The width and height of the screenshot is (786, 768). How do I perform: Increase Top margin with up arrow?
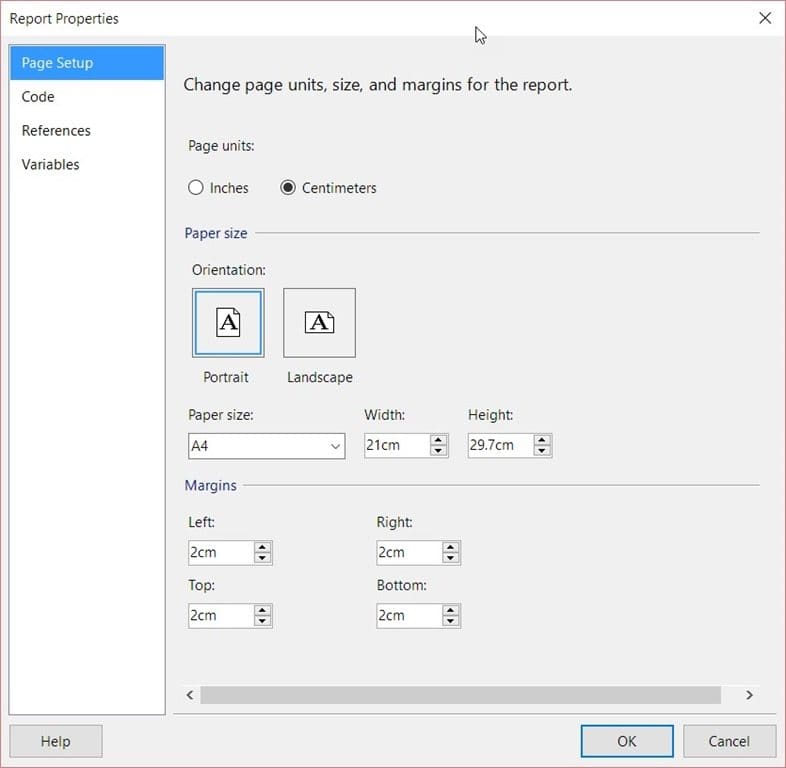(262, 610)
